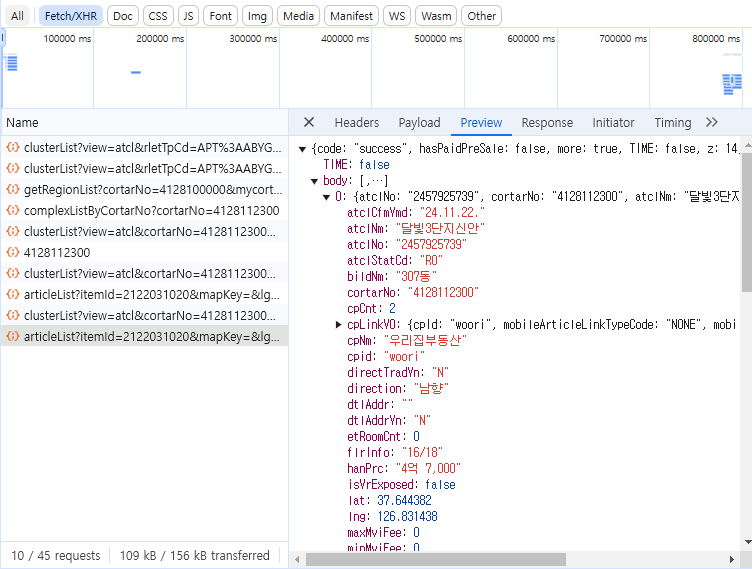Click XHR icon beside getRegionList request
Screen dimensions: 752x569
click(x=12, y=190)
